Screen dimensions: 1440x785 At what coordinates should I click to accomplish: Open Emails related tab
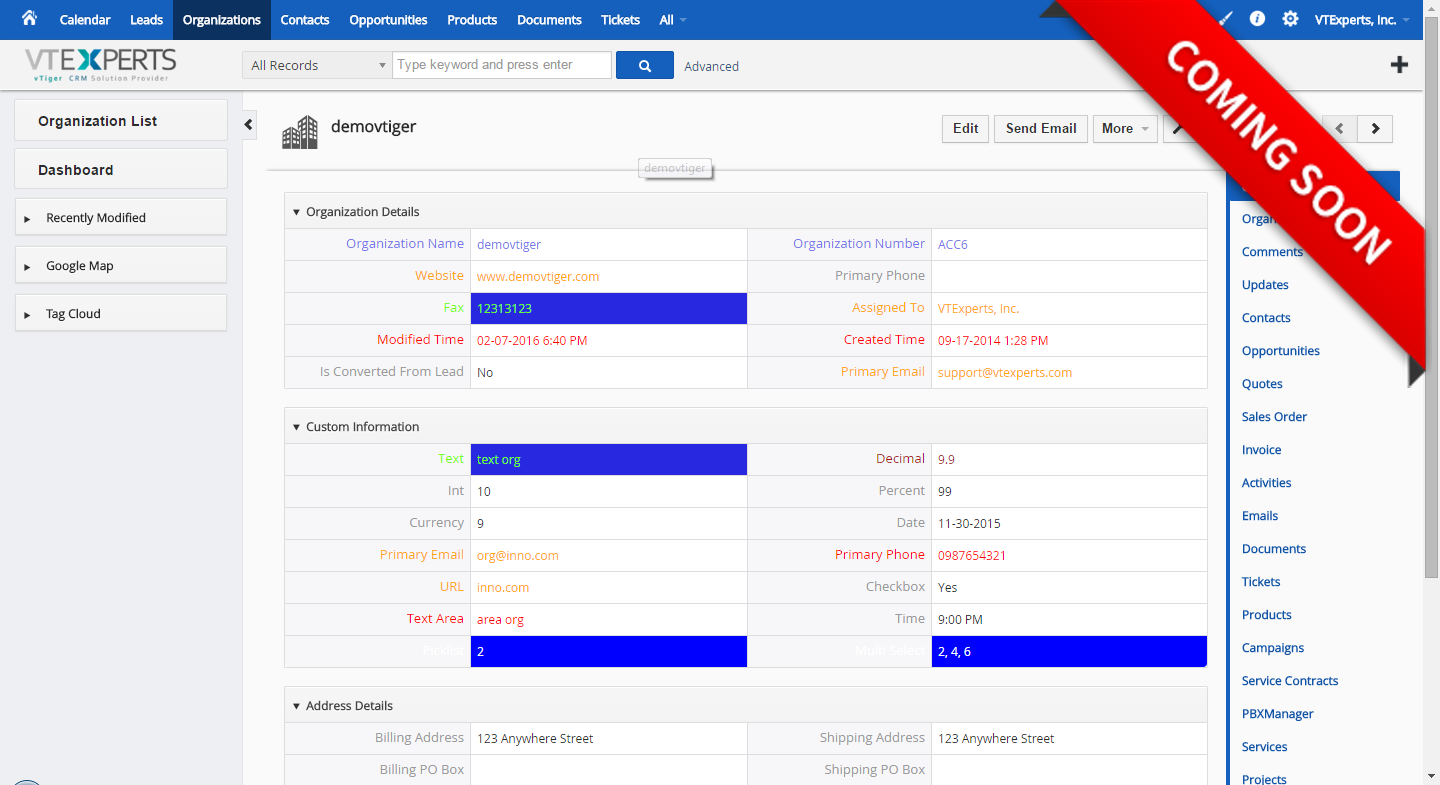[x=1260, y=516]
